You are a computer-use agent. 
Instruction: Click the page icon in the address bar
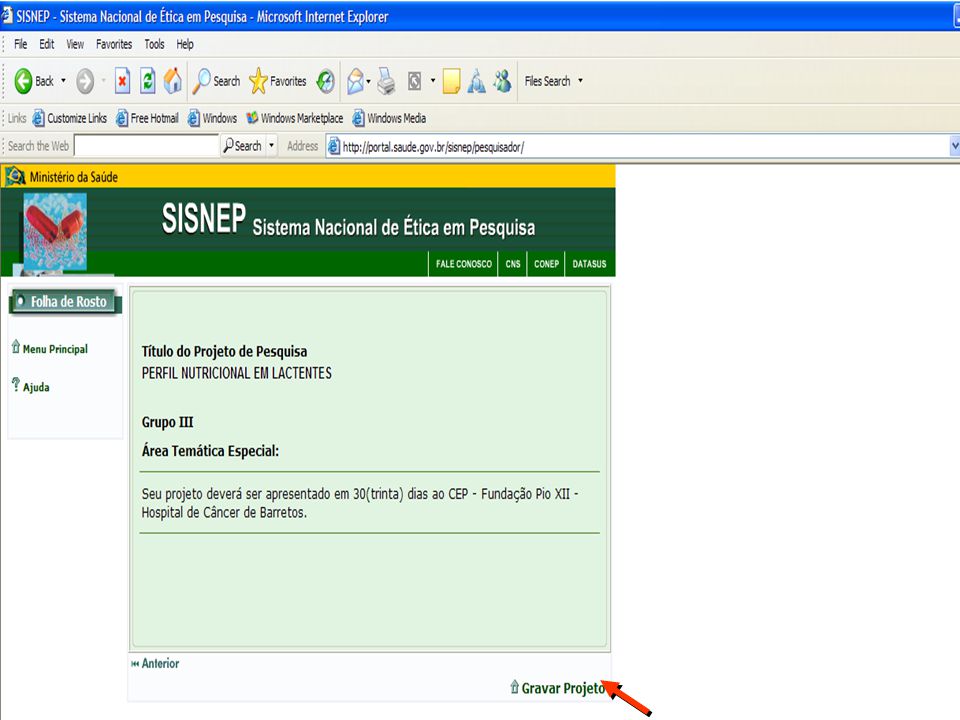click(334, 146)
